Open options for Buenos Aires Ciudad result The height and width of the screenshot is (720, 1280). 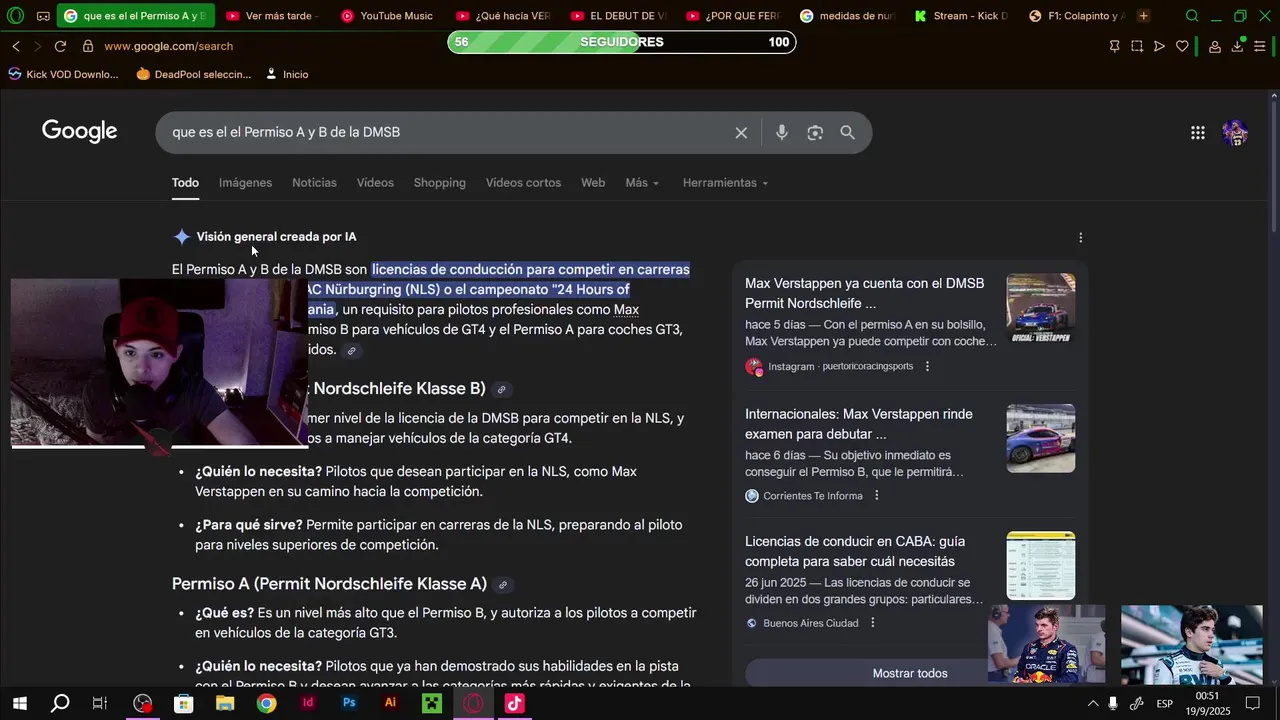(x=872, y=623)
